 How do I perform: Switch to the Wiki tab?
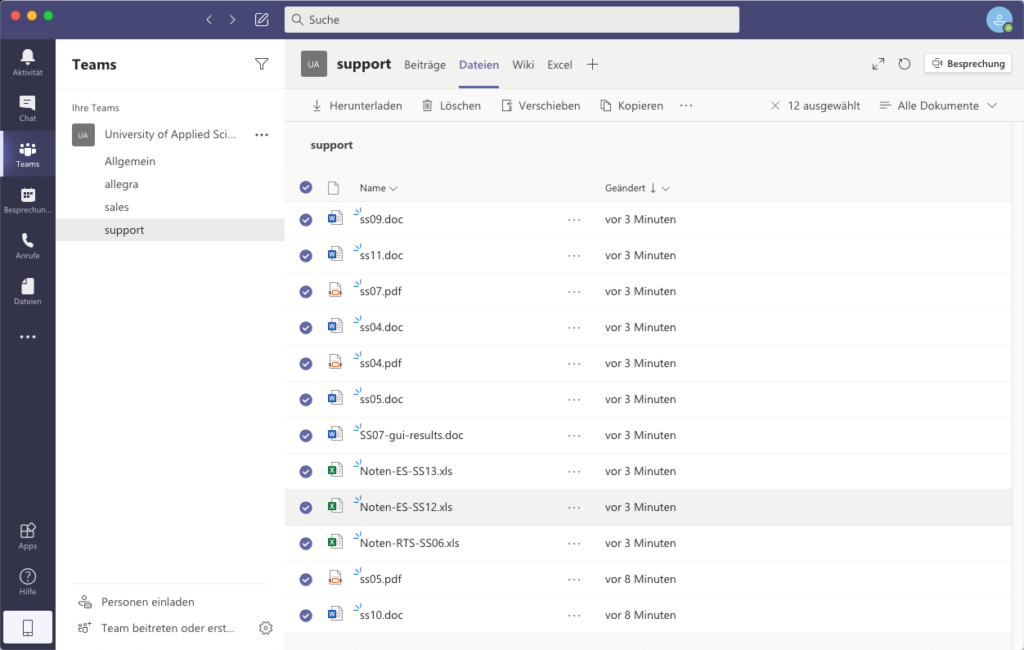point(523,64)
